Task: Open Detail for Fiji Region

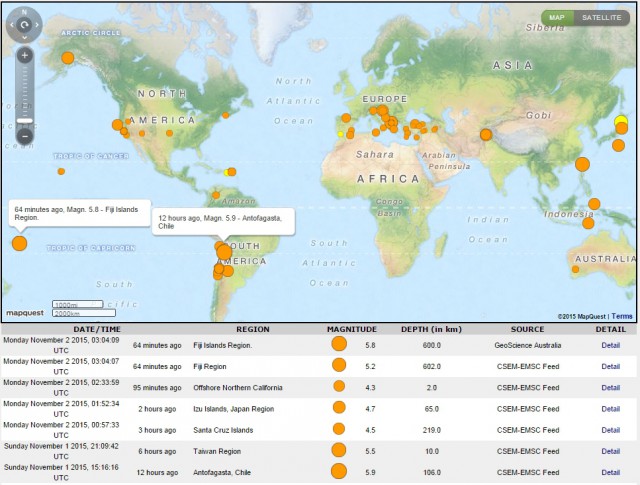Action: (611, 367)
